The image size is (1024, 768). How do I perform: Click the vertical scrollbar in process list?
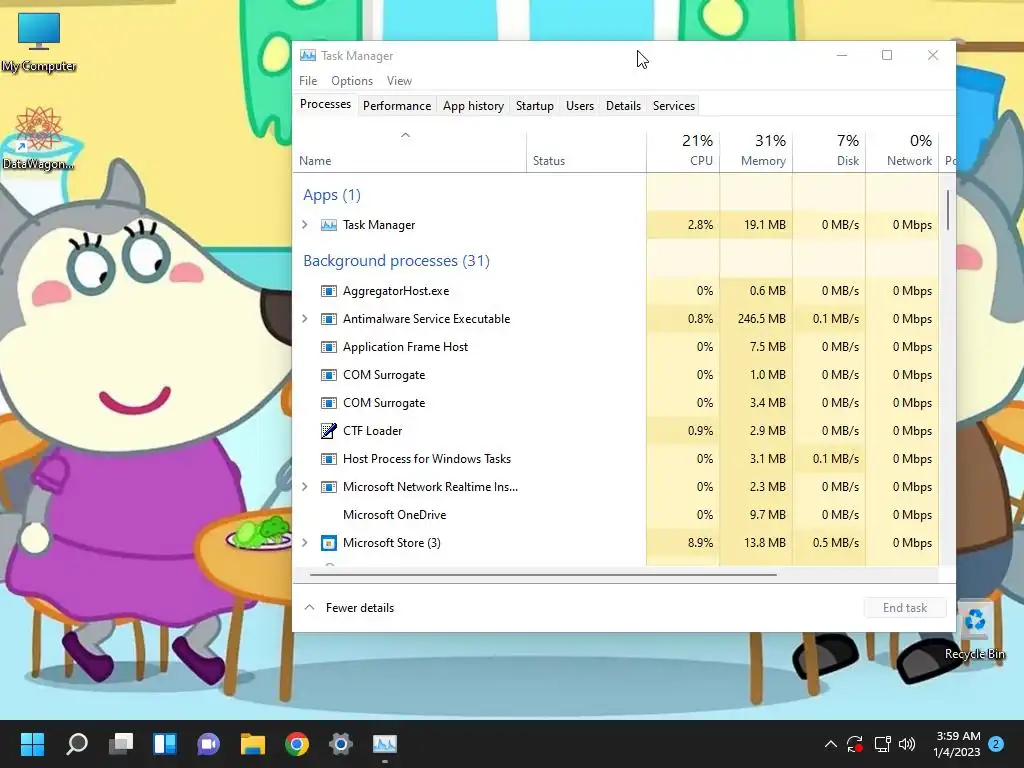(x=948, y=210)
